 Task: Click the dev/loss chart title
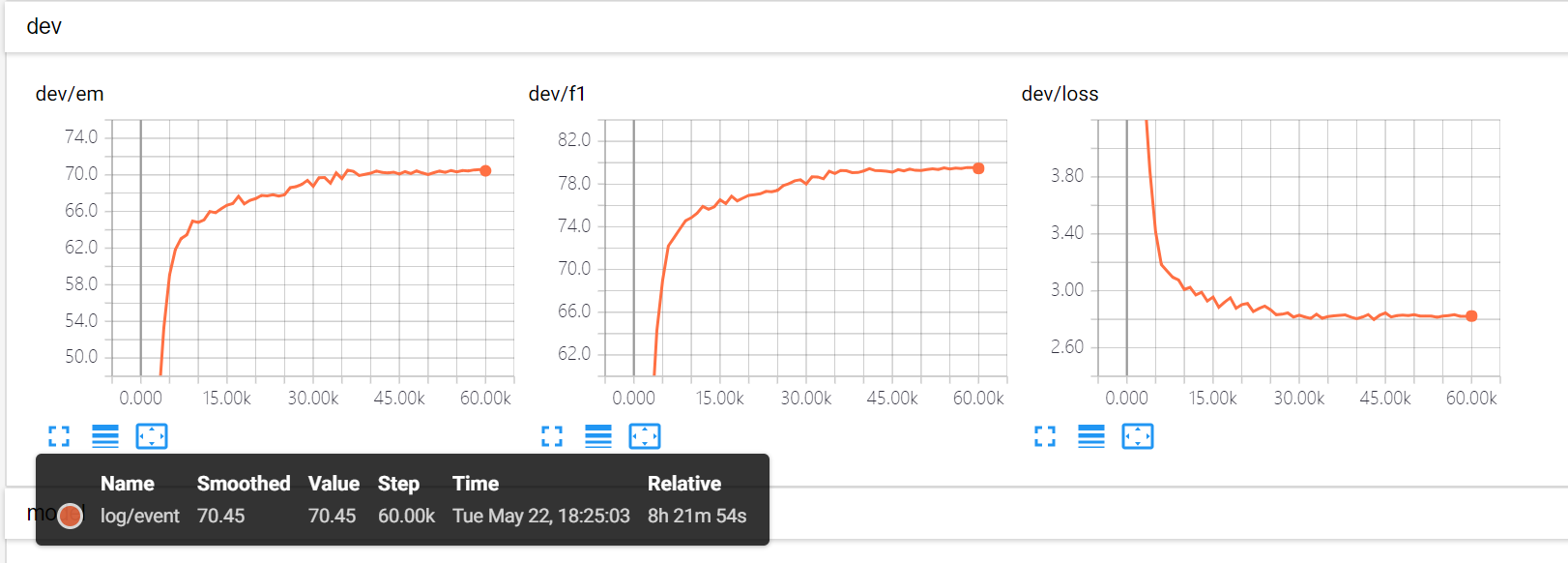[1060, 94]
